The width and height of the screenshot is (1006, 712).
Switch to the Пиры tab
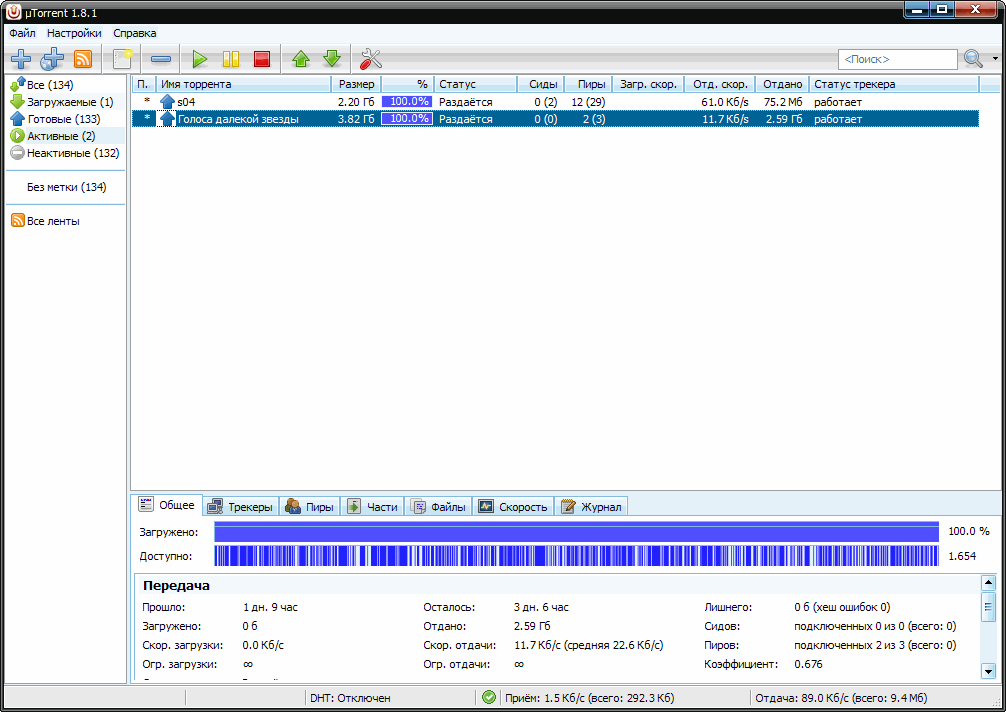tap(310, 507)
